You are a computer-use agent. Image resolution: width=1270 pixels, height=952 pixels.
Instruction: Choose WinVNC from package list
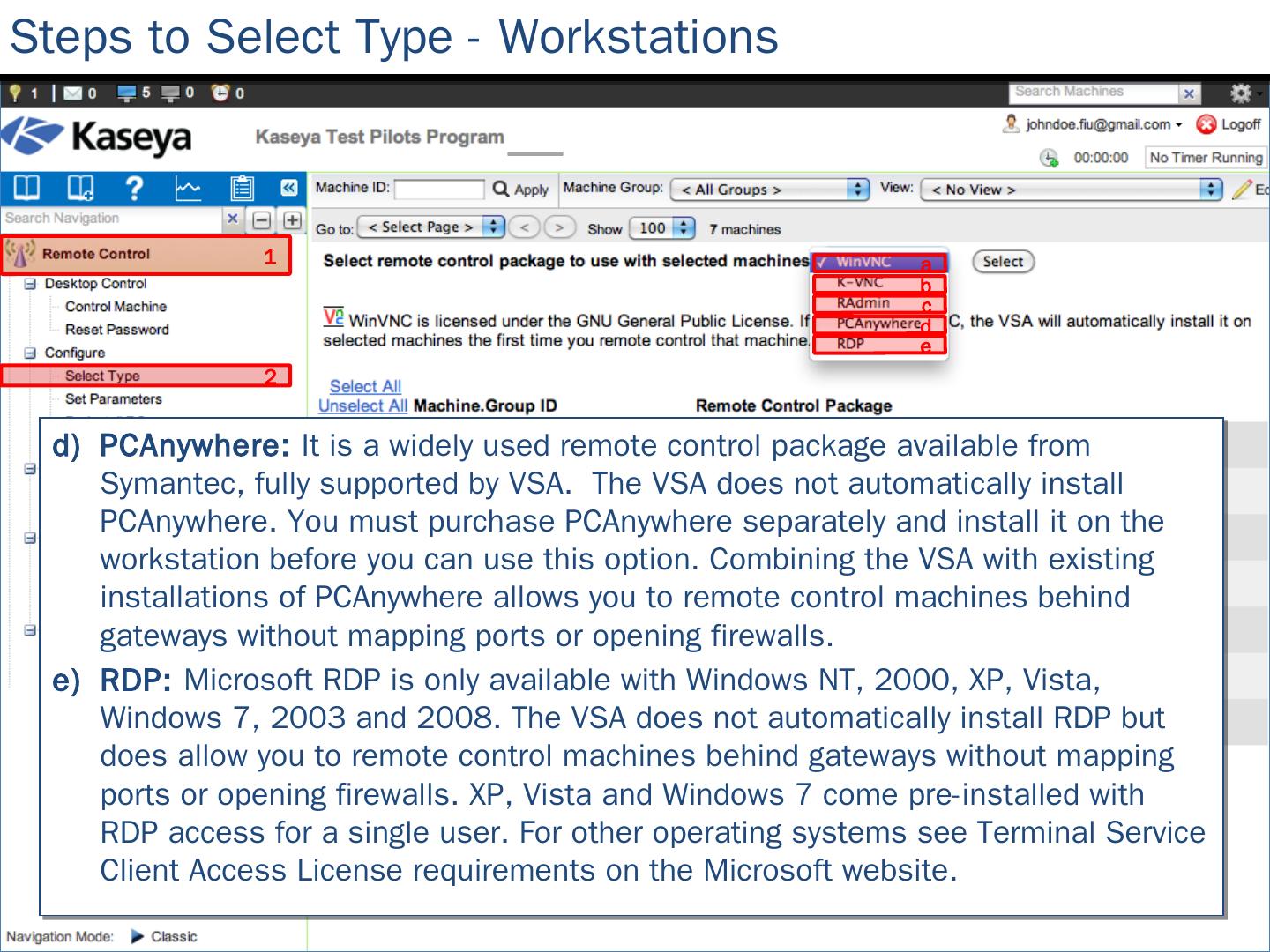pos(878,263)
